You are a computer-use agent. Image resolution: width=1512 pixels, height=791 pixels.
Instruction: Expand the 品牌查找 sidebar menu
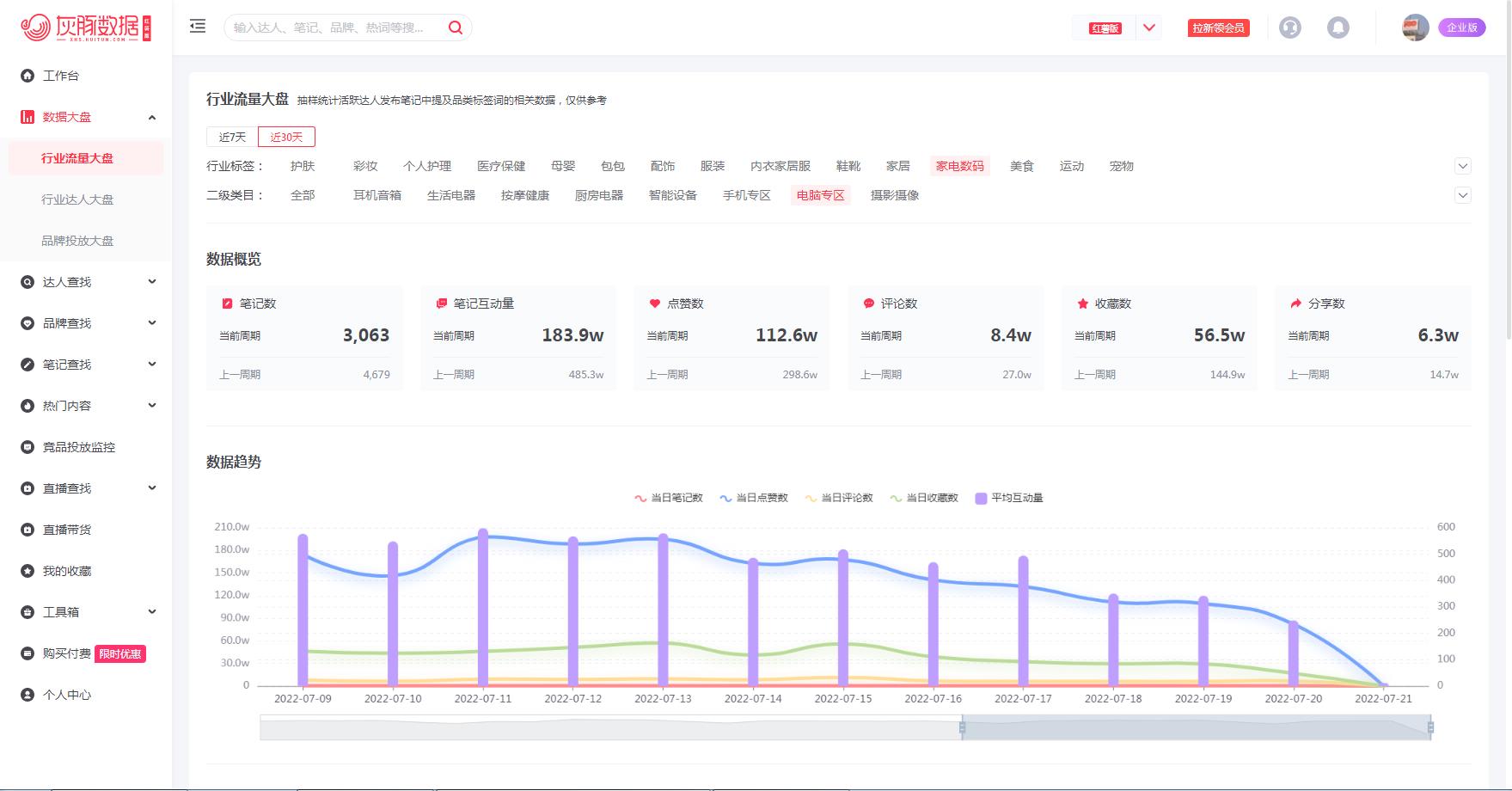point(152,323)
